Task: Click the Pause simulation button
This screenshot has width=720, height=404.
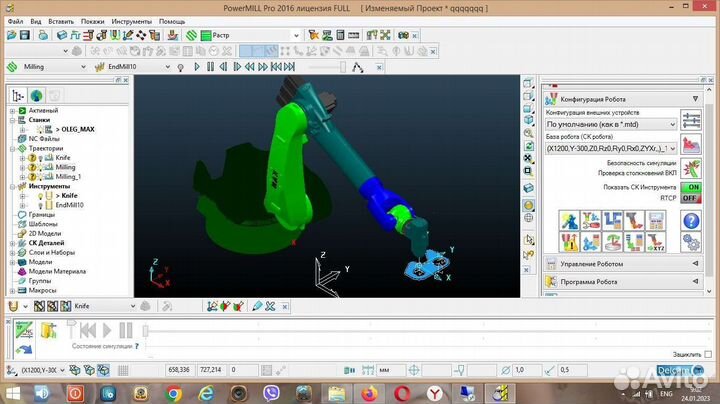Action: tap(126, 330)
